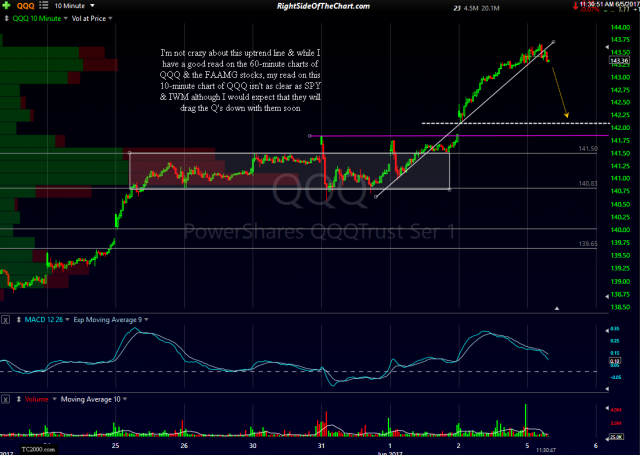Click the 4.5M volume readout in header
The width and height of the screenshot is (640, 455).
pyautogui.click(x=471, y=8)
